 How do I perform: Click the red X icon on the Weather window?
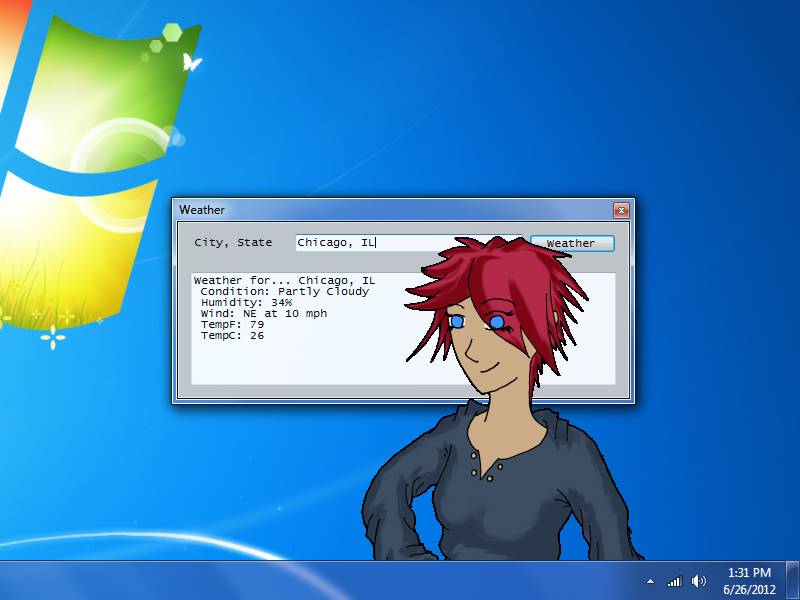click(x=622, y=210)
